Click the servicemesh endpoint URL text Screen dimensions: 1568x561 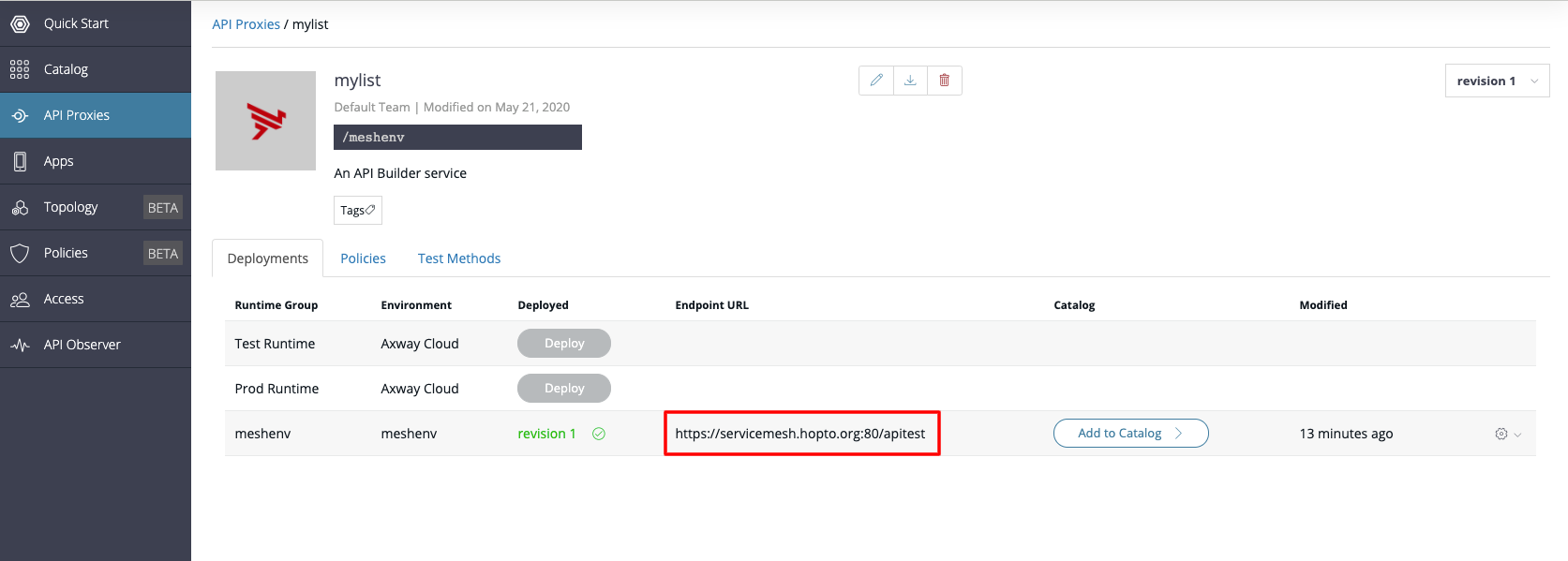pyautogui.click(x=799, y=434)
